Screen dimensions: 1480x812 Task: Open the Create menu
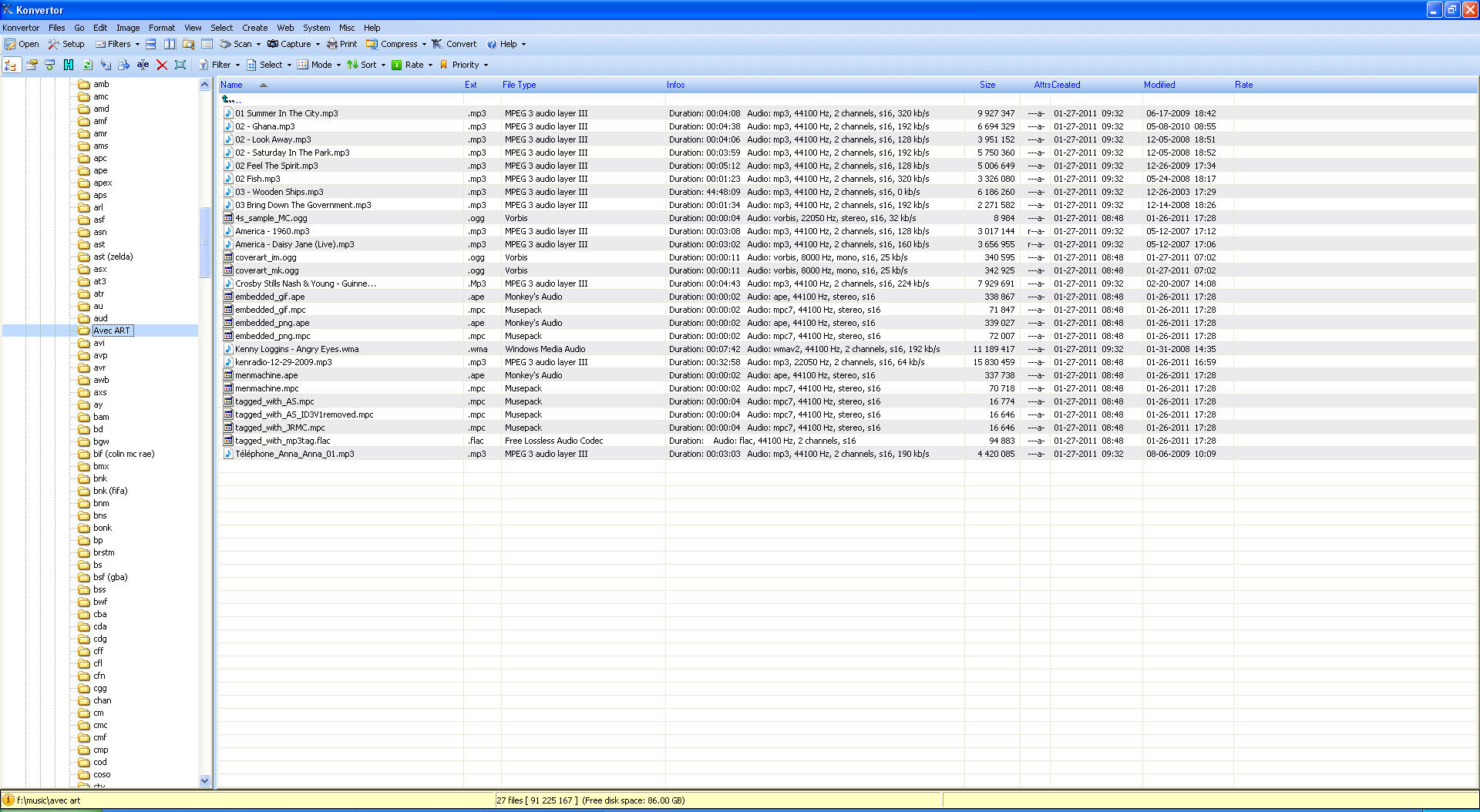click(x=255, y=28)
